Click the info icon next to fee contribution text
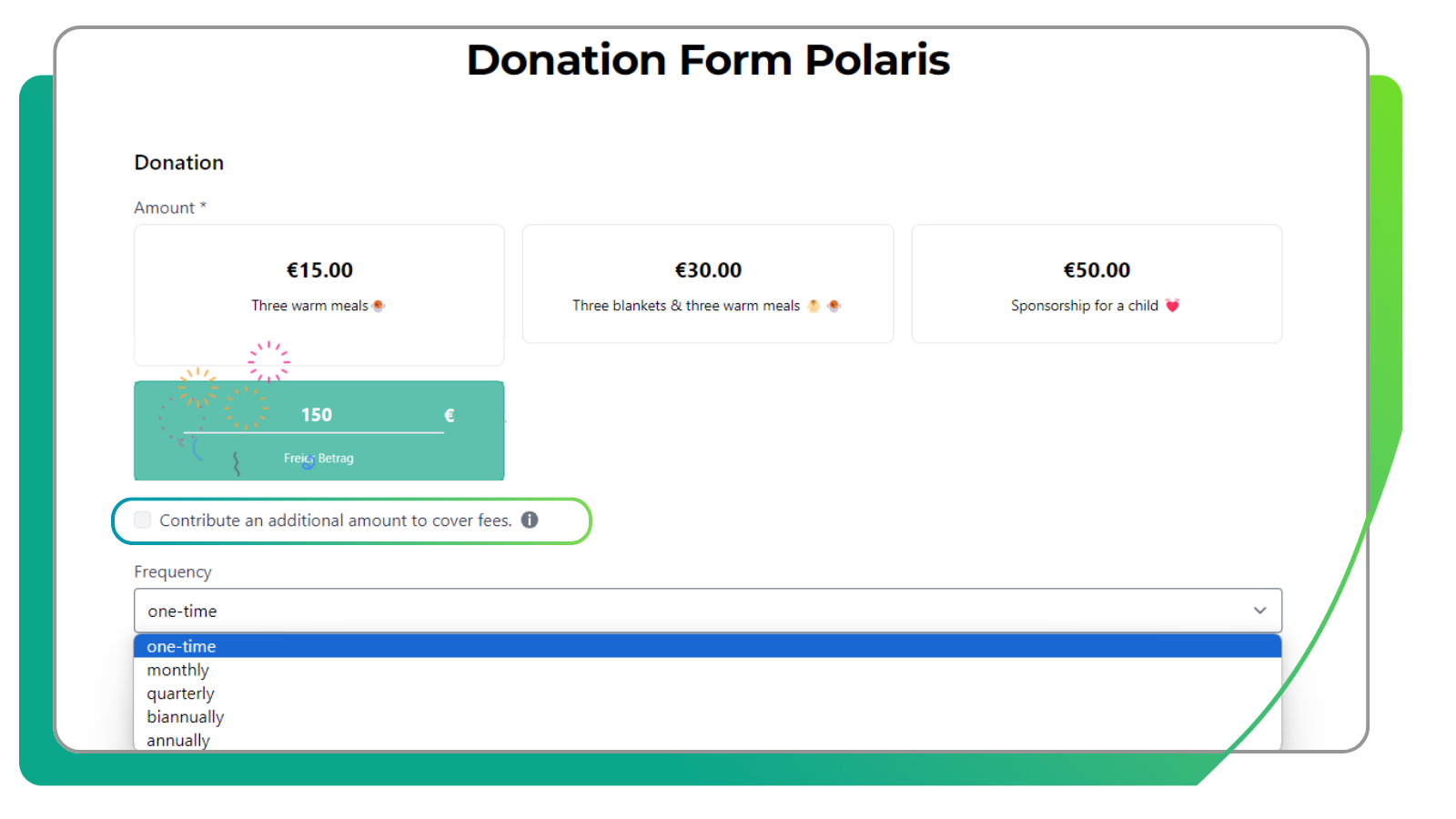This screenshot has height=819, width=1456. [531, 520]
